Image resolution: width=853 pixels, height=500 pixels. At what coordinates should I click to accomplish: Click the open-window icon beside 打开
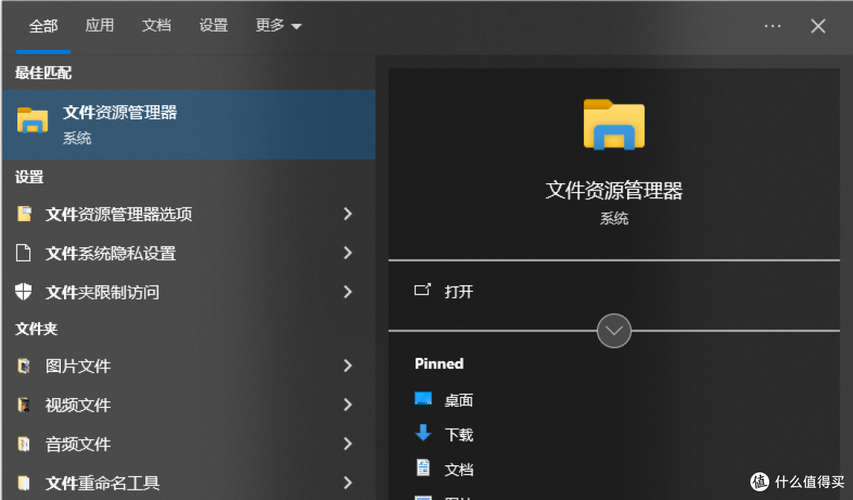click(x=422, y=290)
